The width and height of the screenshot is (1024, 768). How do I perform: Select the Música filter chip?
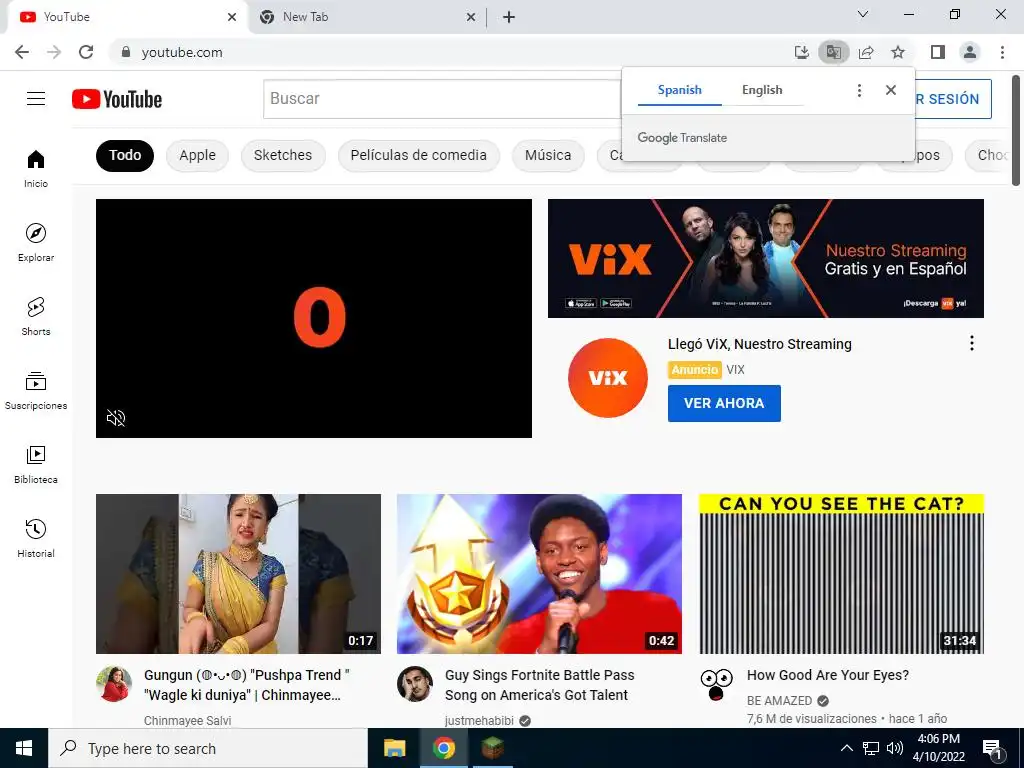pyautogui.click(x=548, y=155)
